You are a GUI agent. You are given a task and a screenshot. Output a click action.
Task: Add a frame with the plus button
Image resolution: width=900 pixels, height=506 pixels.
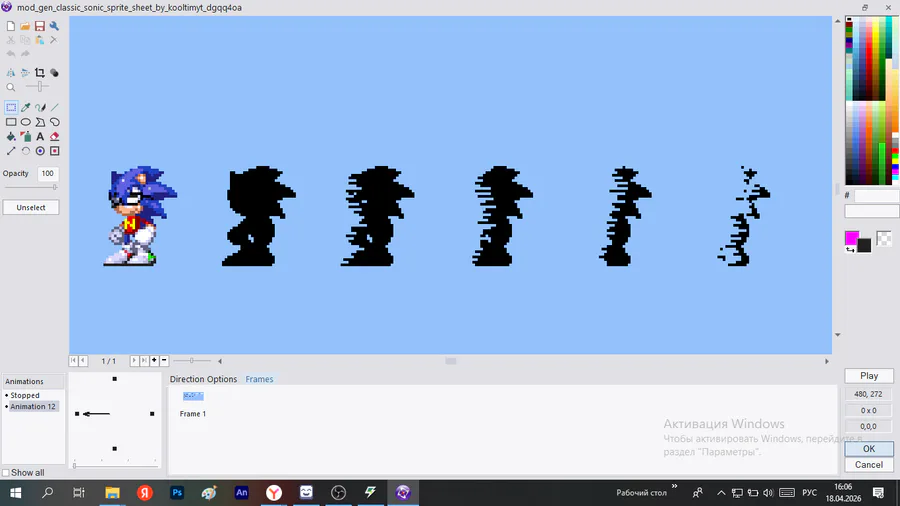click(x=154, y=360)
